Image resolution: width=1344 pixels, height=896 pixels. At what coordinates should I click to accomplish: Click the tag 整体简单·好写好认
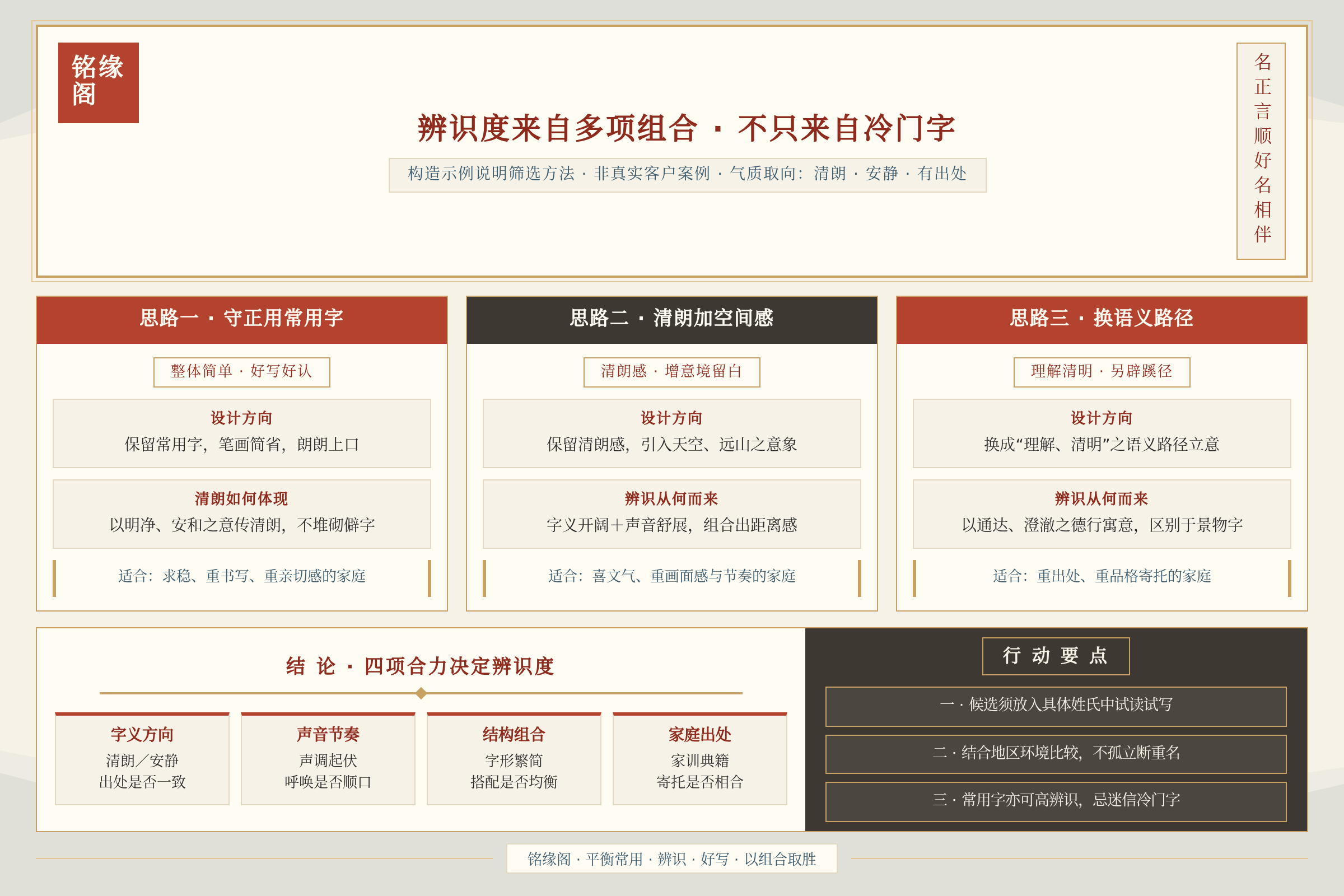tap(242, 372)
